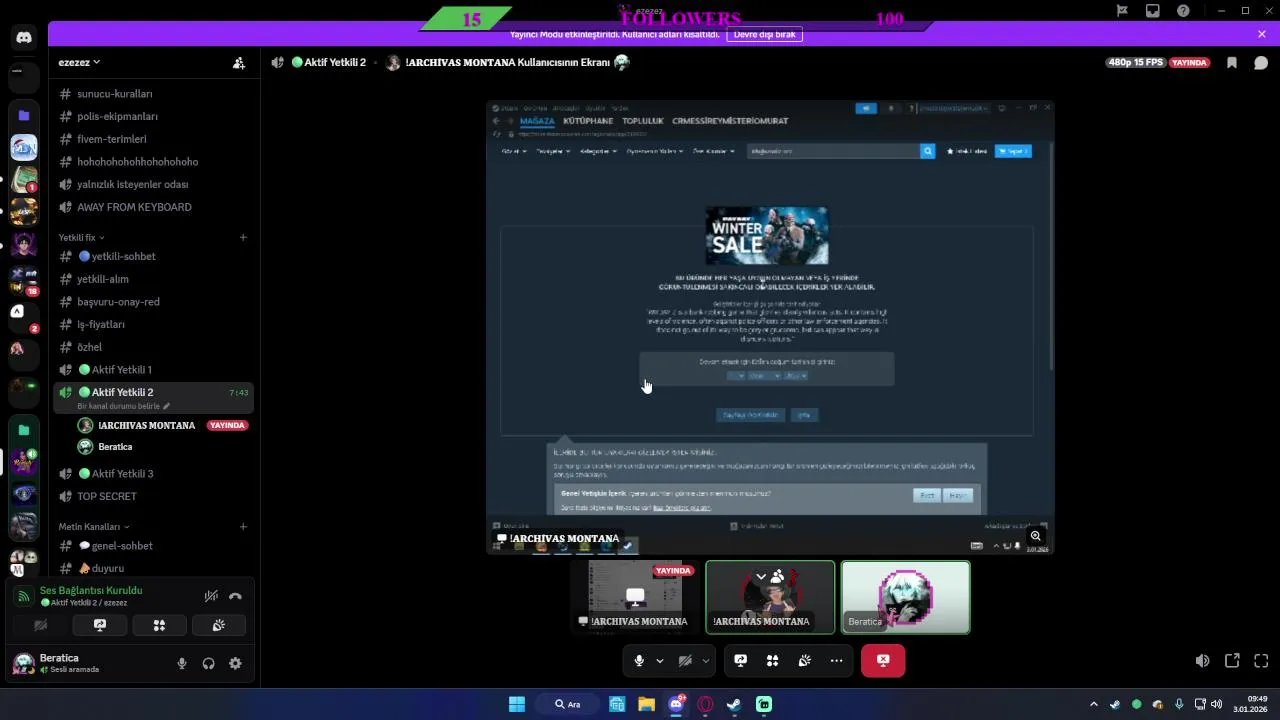Click 'Bir kanal durumu belirle' status link

(x=123, y=406)
